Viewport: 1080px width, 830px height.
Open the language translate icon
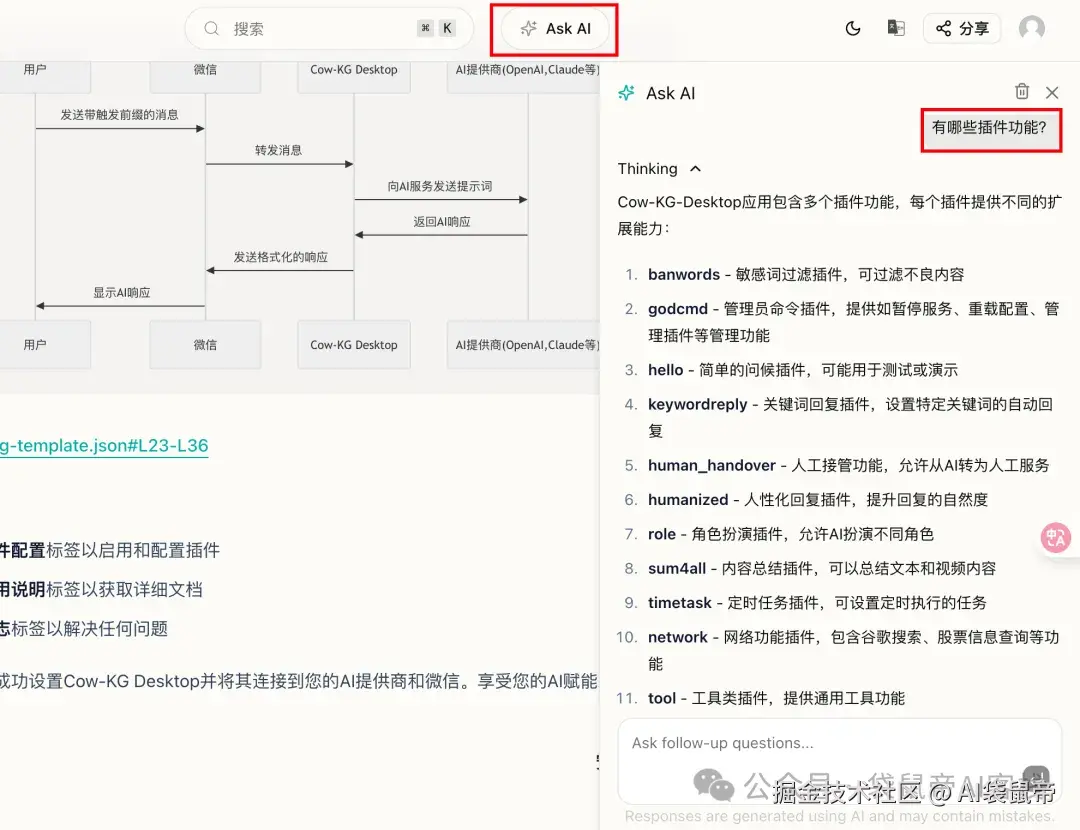[x=896, y=28]
